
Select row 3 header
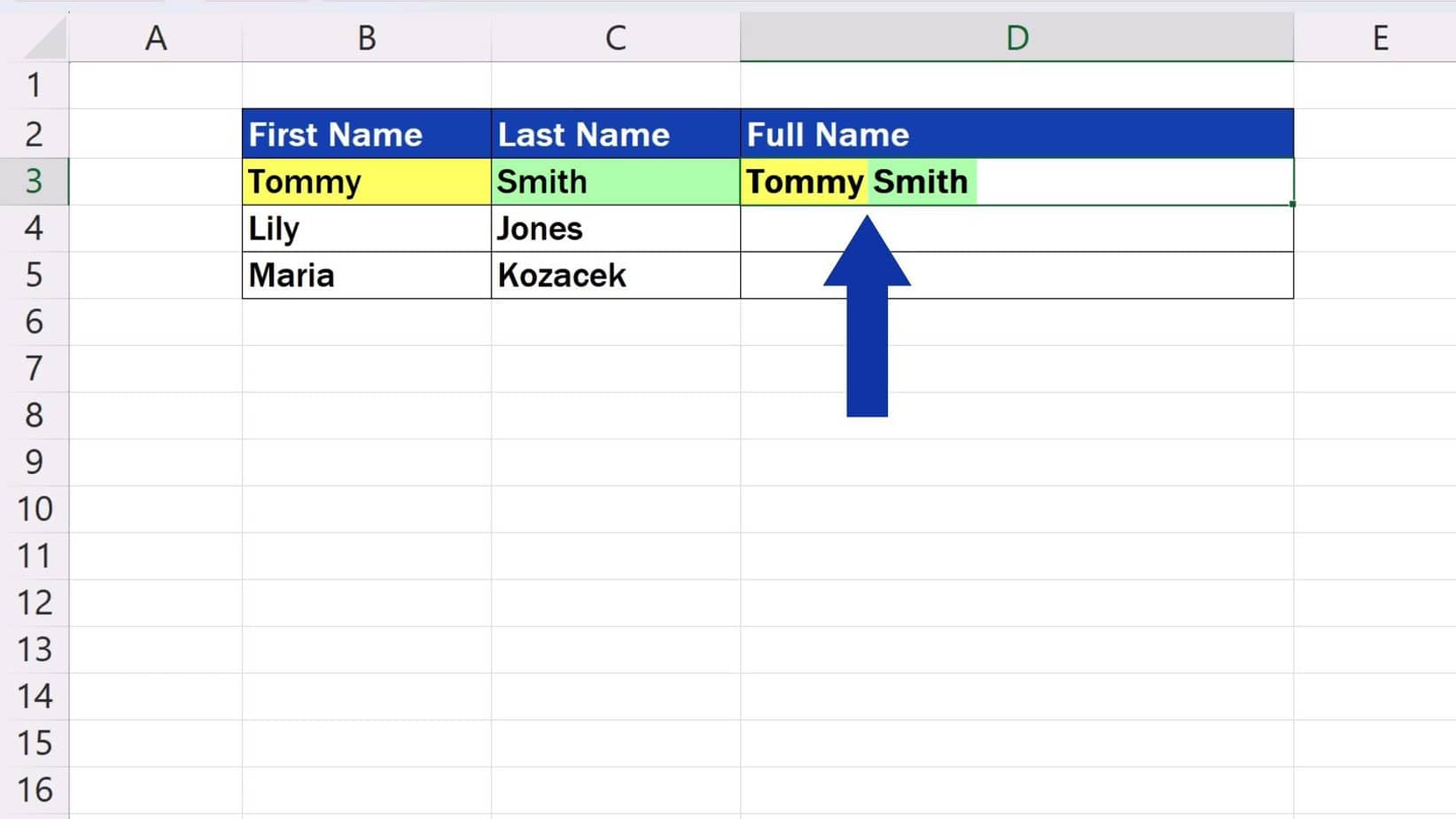[34, 182]
